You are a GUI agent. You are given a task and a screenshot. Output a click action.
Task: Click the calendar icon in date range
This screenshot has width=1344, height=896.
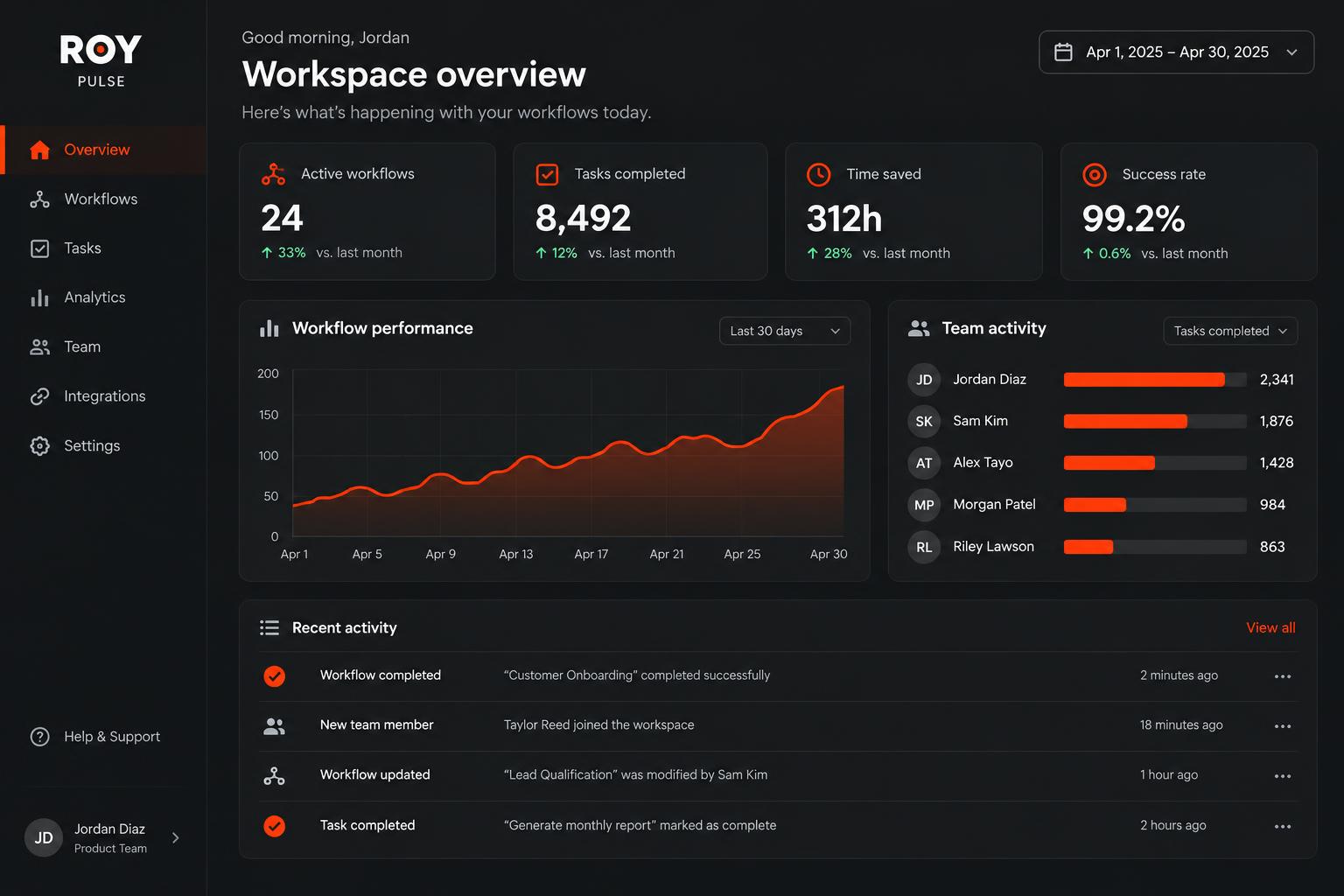[x=1063, y=52]
